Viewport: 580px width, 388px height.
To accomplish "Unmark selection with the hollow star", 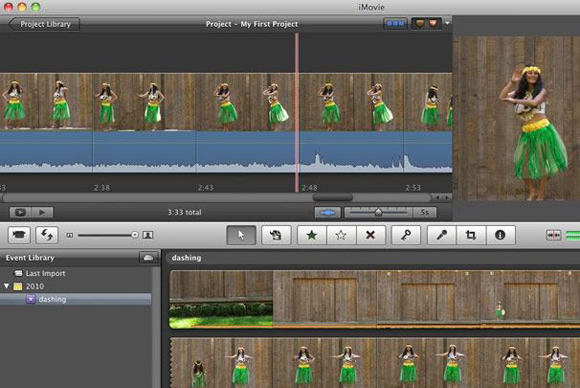I will click(341, 235).
